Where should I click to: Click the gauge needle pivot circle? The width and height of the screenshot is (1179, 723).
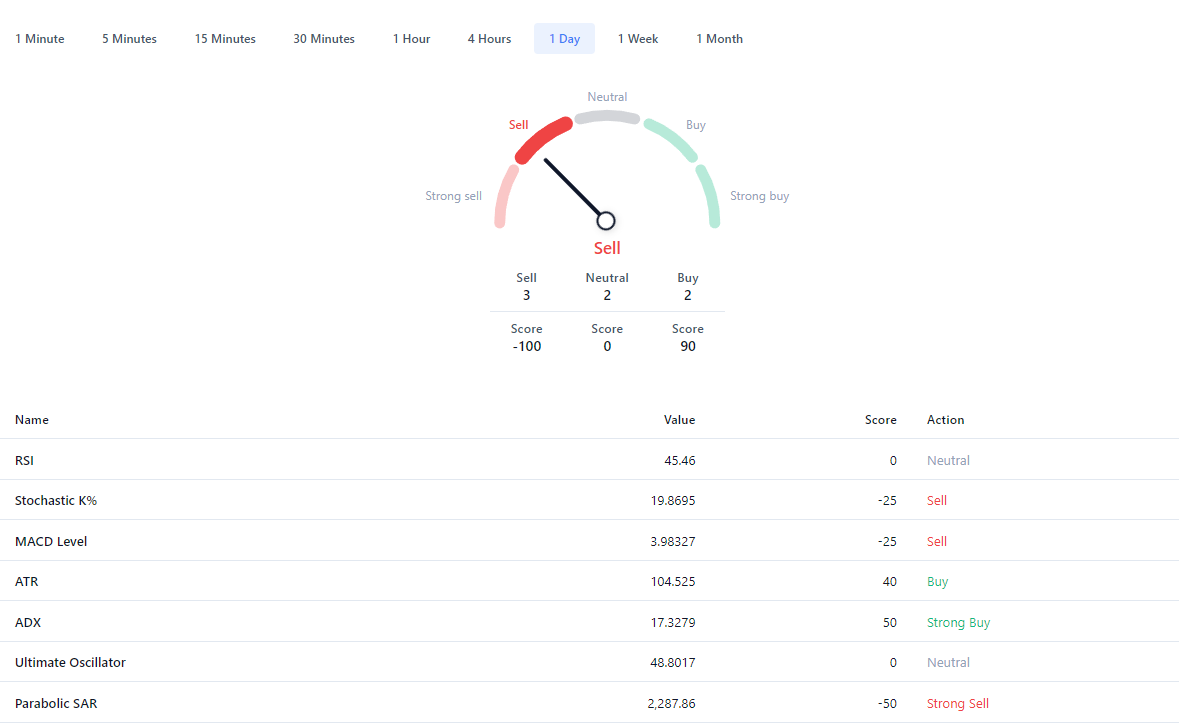[x=606, y=221]
